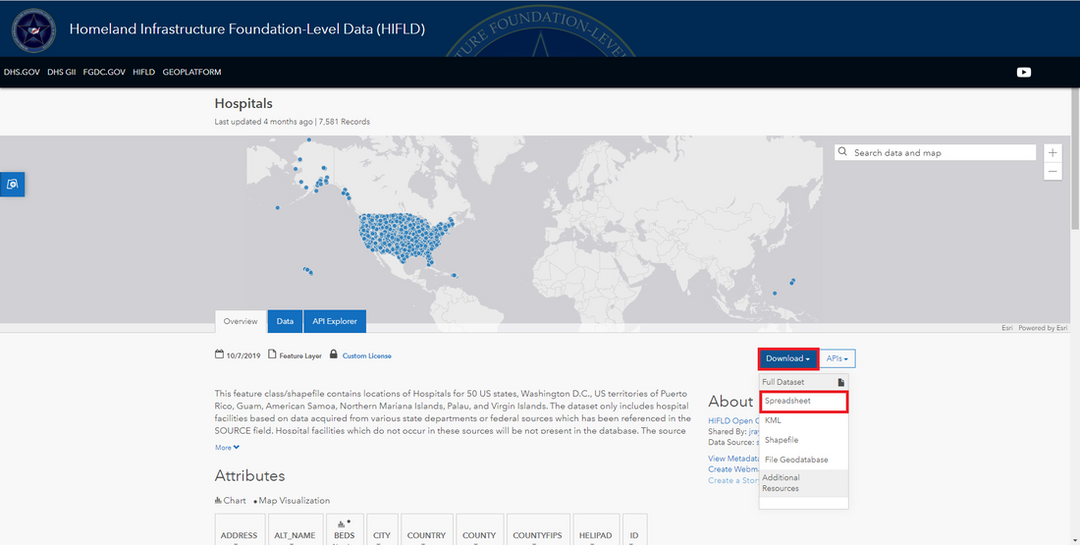The image size is (1080, 545).
Task: Click the lock icon beside Custom License
Action: pyautogui.click(x=334, y=355)
